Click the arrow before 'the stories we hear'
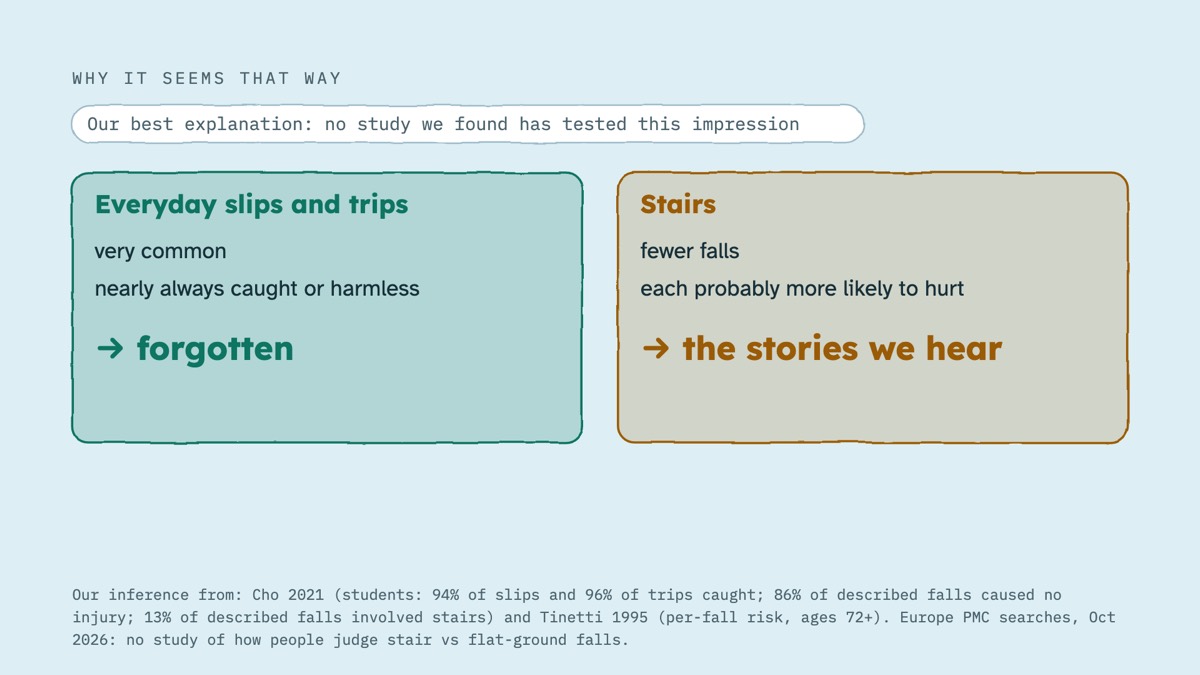 655,349
